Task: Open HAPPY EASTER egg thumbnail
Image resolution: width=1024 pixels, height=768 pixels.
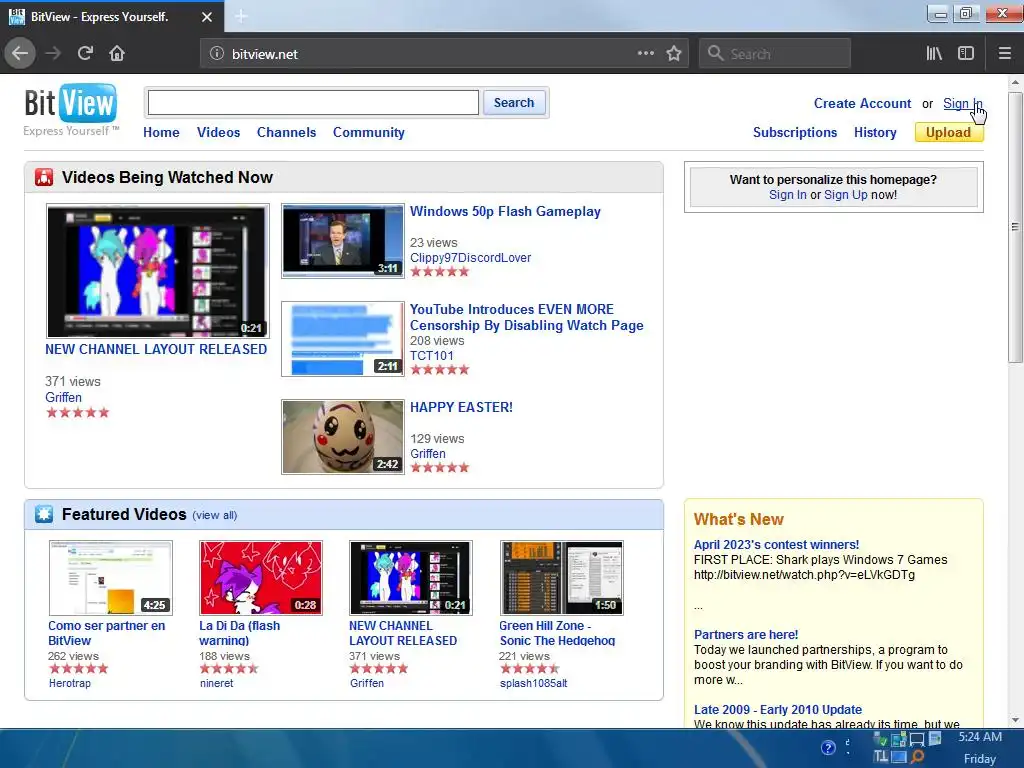Action: pos(343,437)
